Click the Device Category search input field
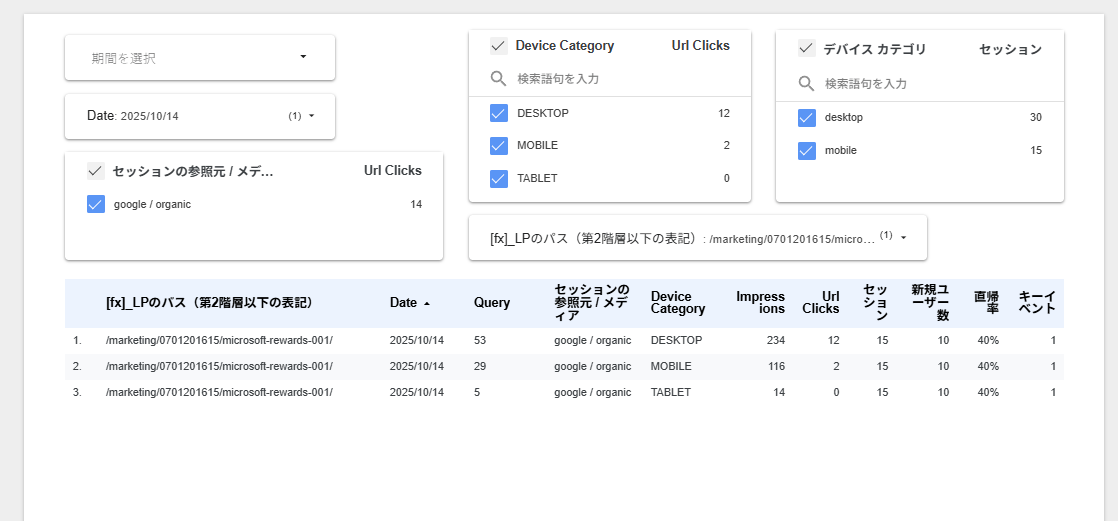The image size is (1118, 521). pyautogui.click(x=620, y=78)
